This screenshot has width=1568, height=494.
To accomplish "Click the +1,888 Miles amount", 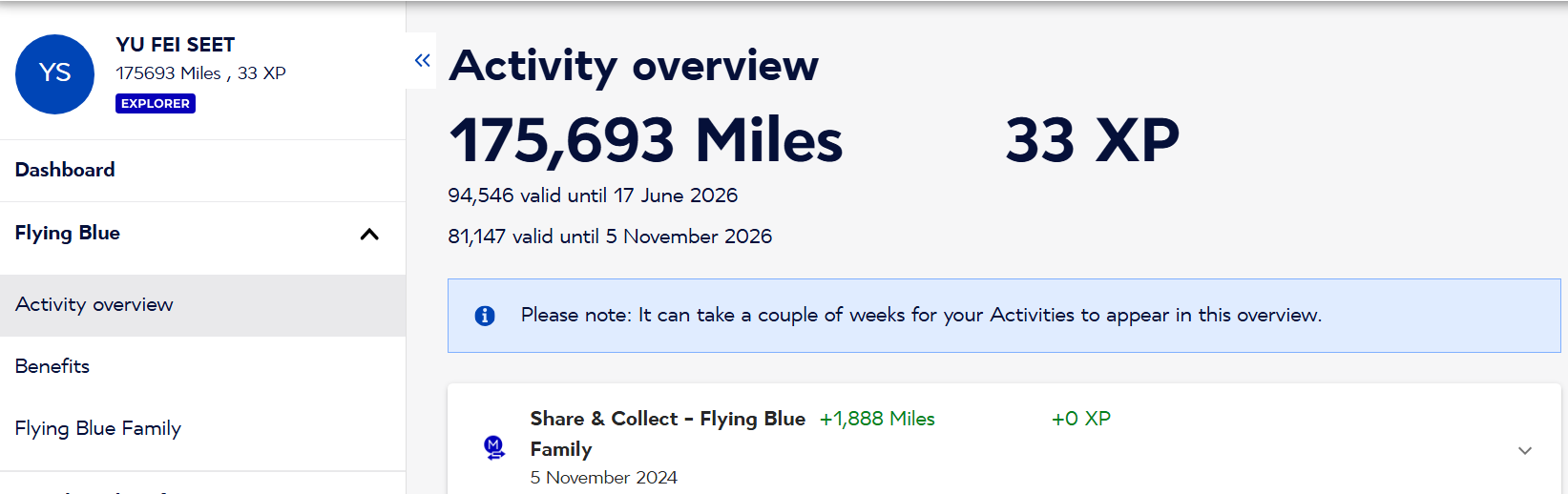I will [x=877, y=419].
